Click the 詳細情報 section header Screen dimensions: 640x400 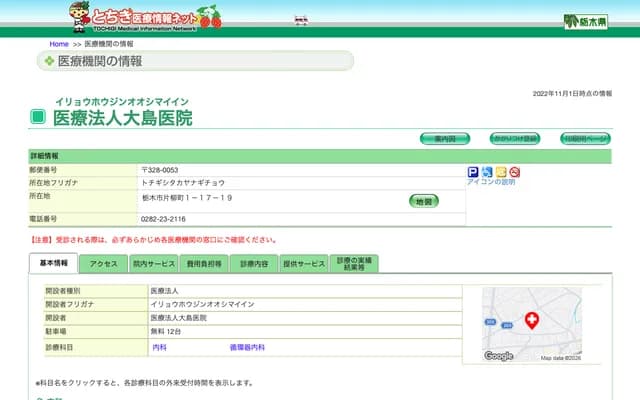pos(320,156)
